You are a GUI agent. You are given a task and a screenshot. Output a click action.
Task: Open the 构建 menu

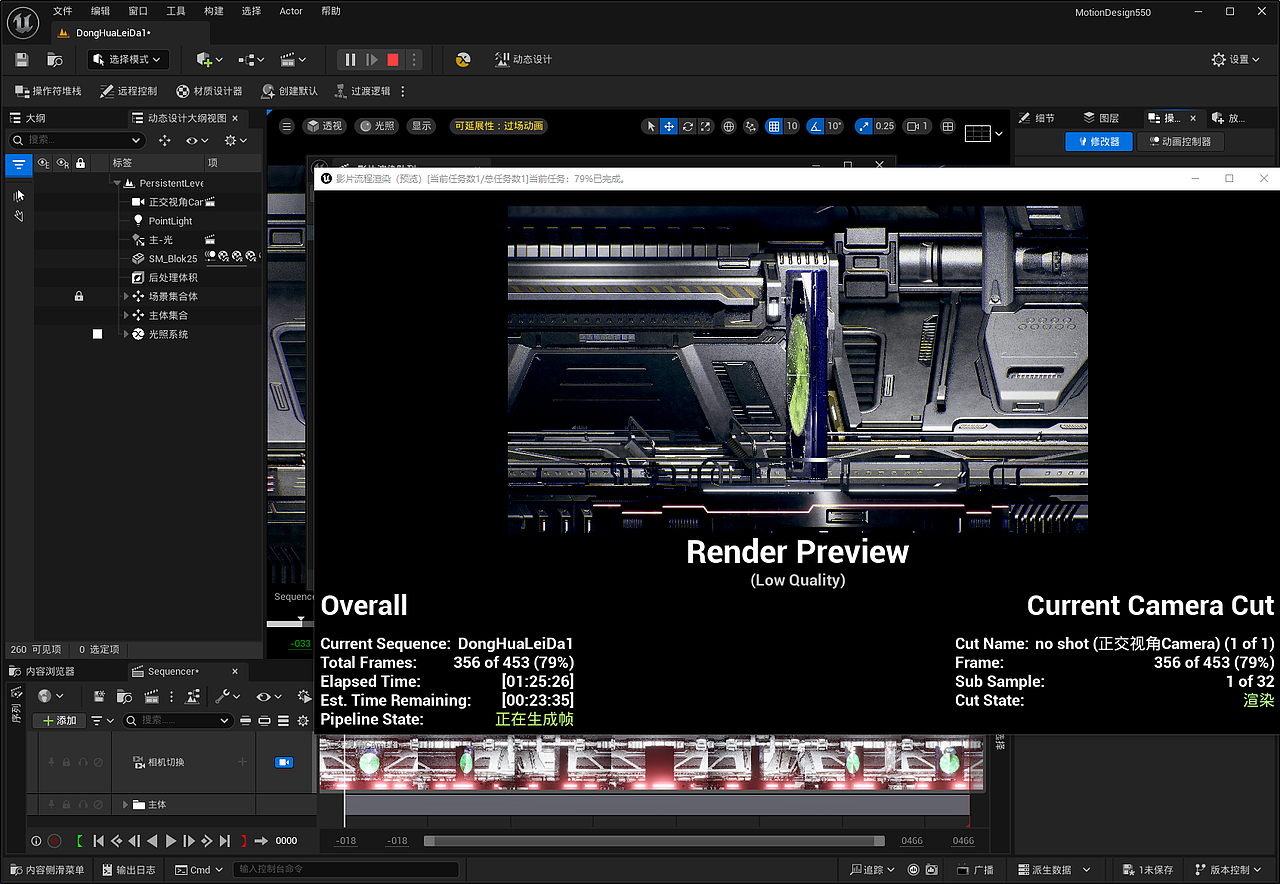(x=214, y=11)
